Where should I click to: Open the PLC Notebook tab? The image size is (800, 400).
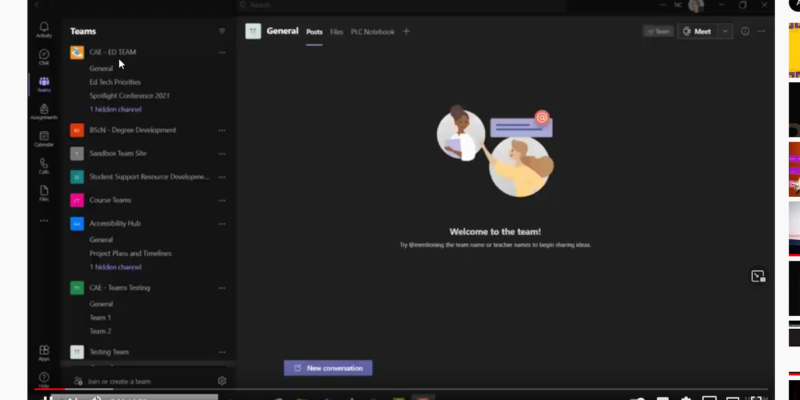pyautogui.click(x=372, y=32)
